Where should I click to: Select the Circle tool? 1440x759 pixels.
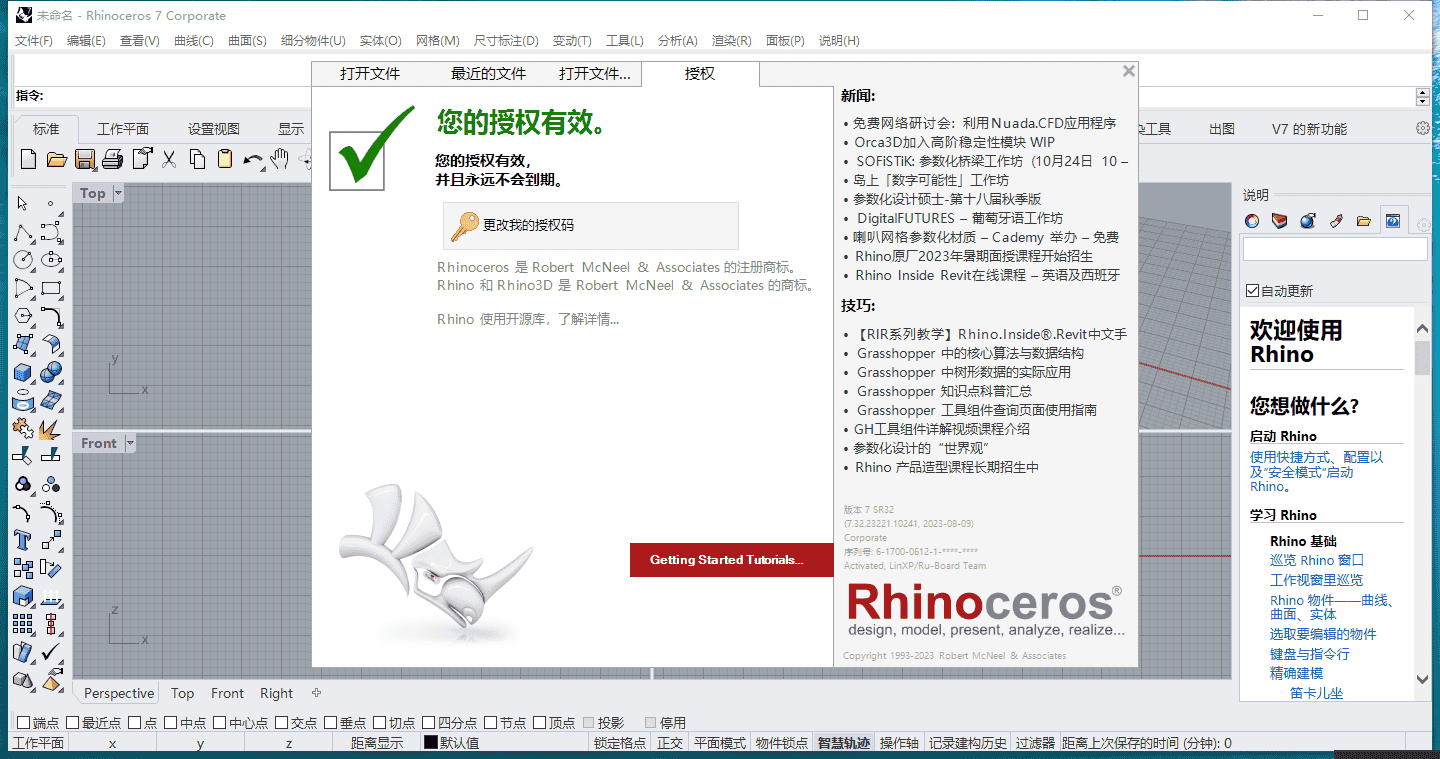[23, 259]
